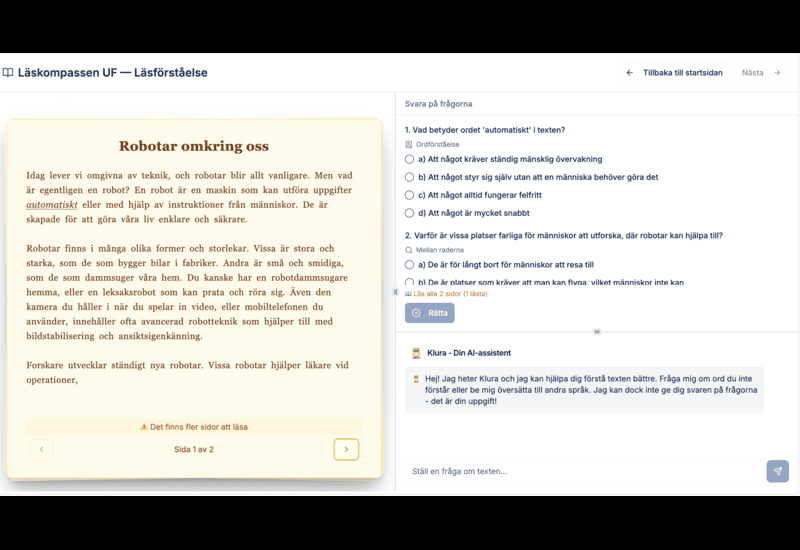The height and width of the screenshot is (550, 800).
Task: Click the open book logo icon
Action: pos(8,73)
